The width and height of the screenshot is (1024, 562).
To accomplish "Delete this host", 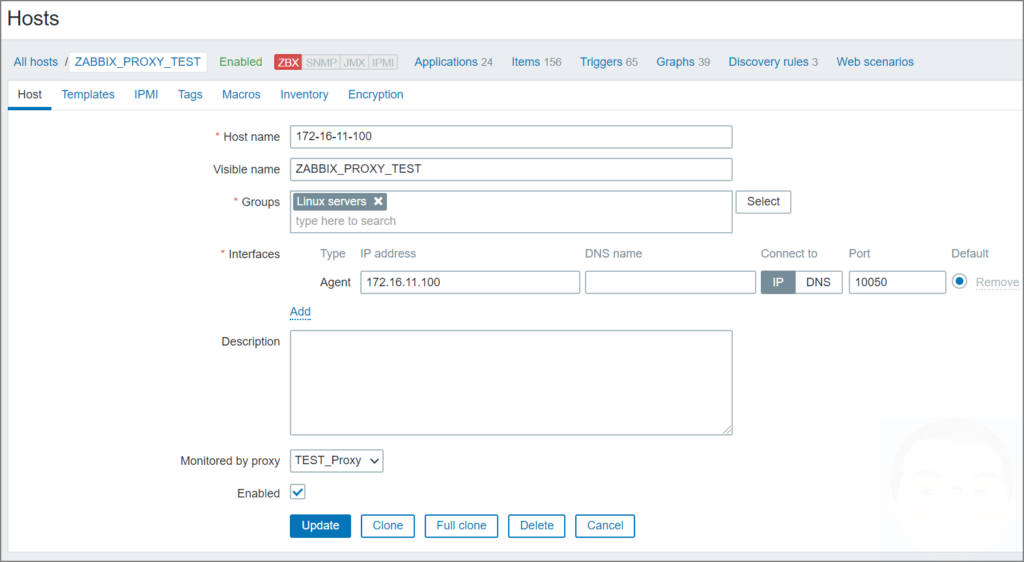I will [537, 525].
